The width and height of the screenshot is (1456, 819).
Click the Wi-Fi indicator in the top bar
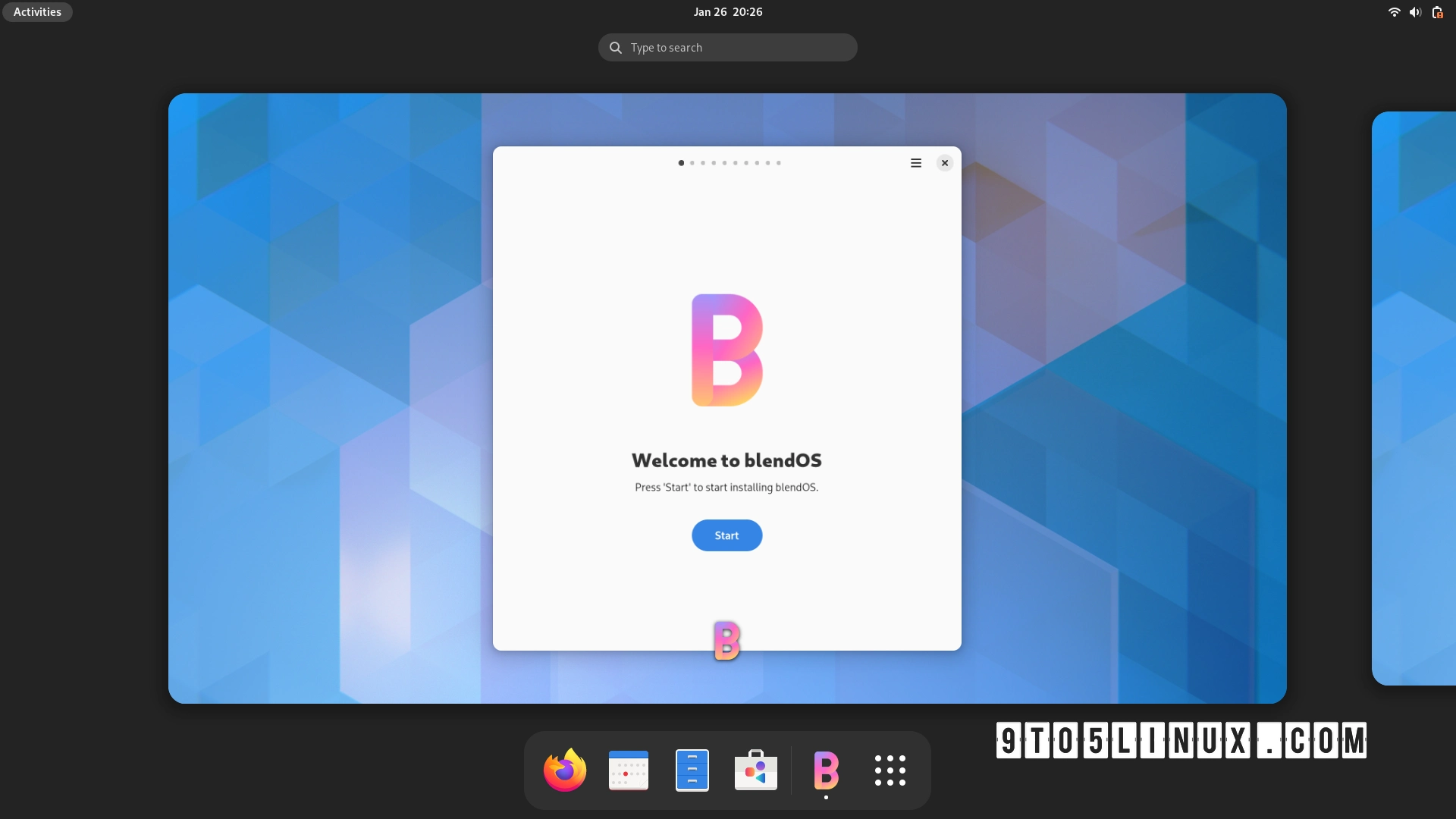tap(1394, 12)
